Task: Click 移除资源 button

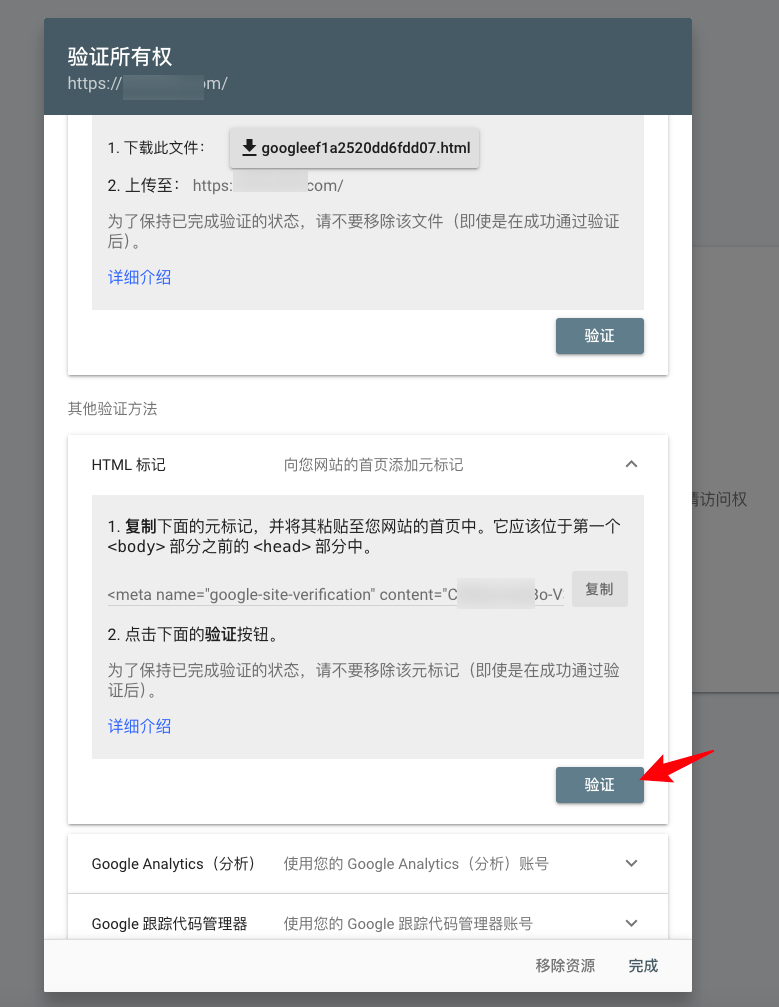Action: 565,965
